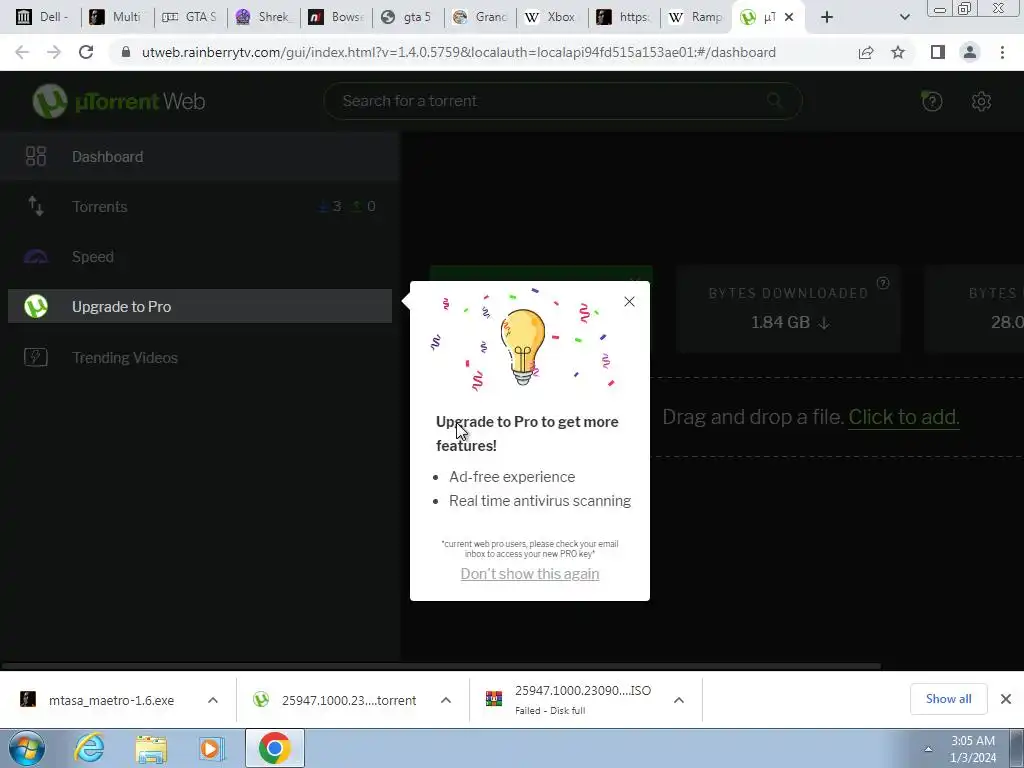1024x768 pixels.
Task: Switch to the Xbox Wikipedia tab
Action: point(552,17)
